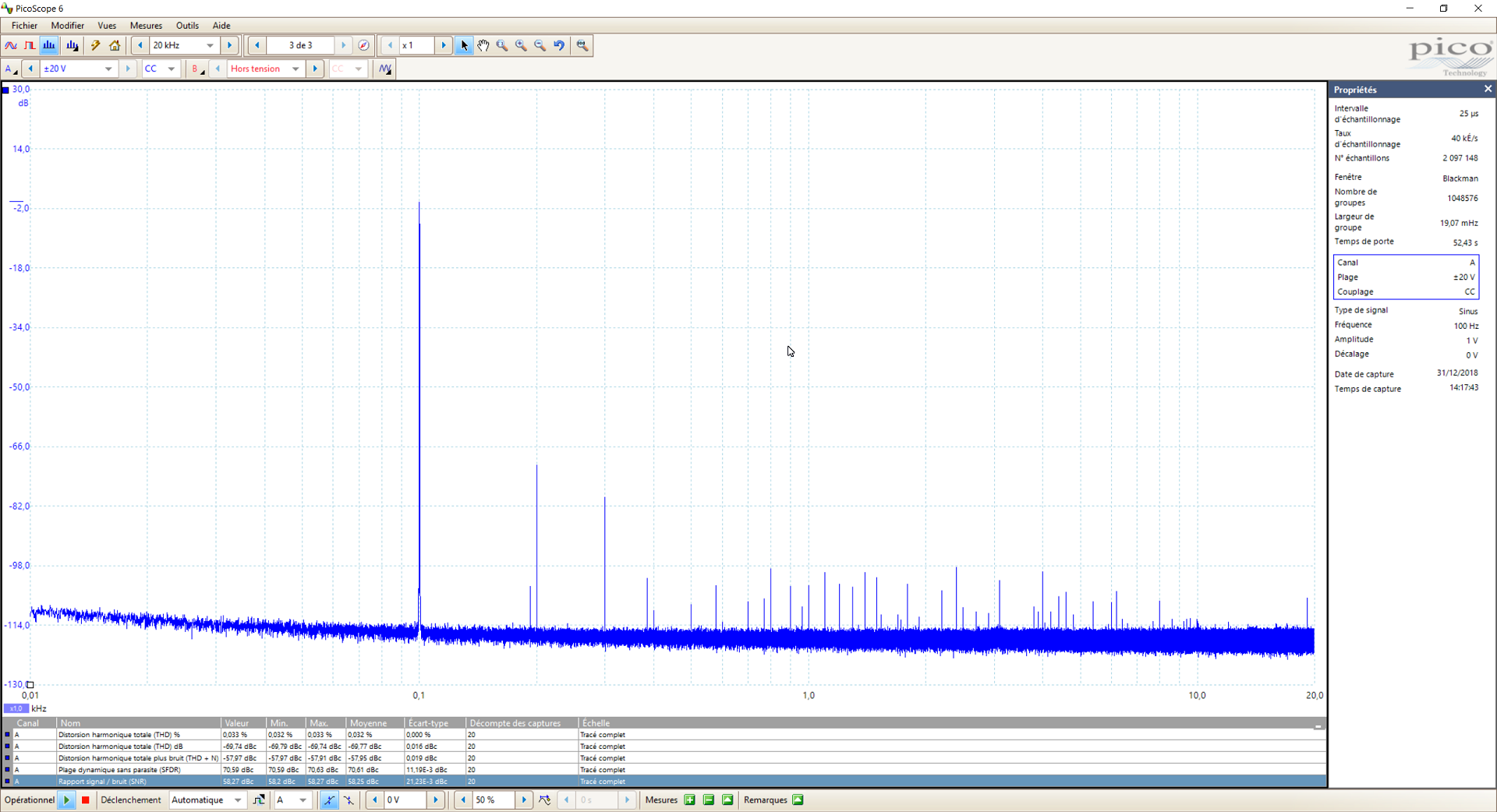Open channel B options button
The image size is (1497, 812).
[x=197, y=69]
